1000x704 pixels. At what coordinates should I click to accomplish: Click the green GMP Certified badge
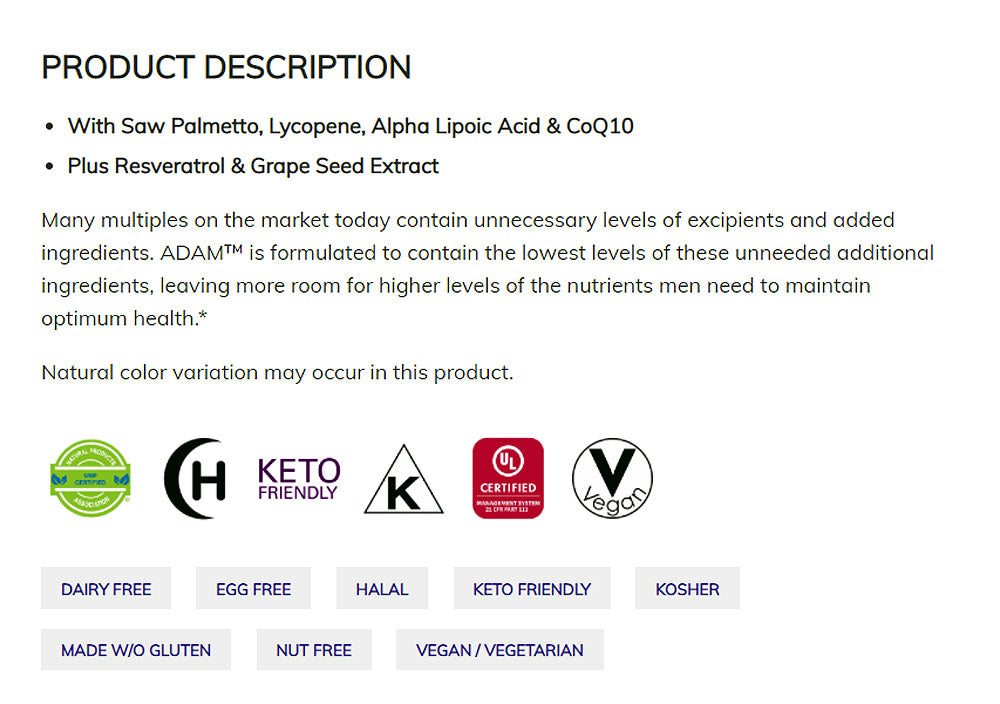(90, 479)
